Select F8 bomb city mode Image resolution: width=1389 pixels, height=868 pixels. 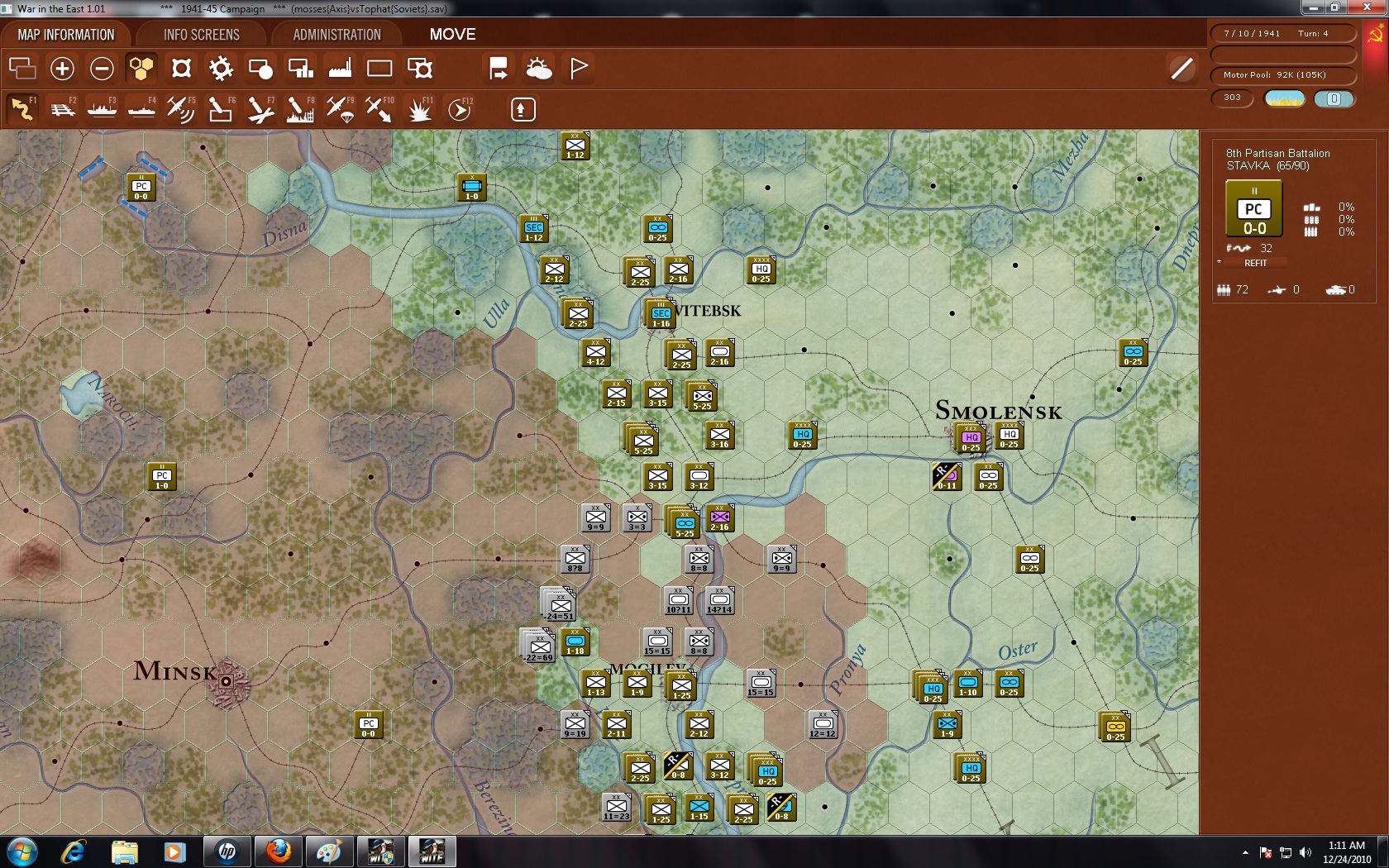tap(300, 109)
